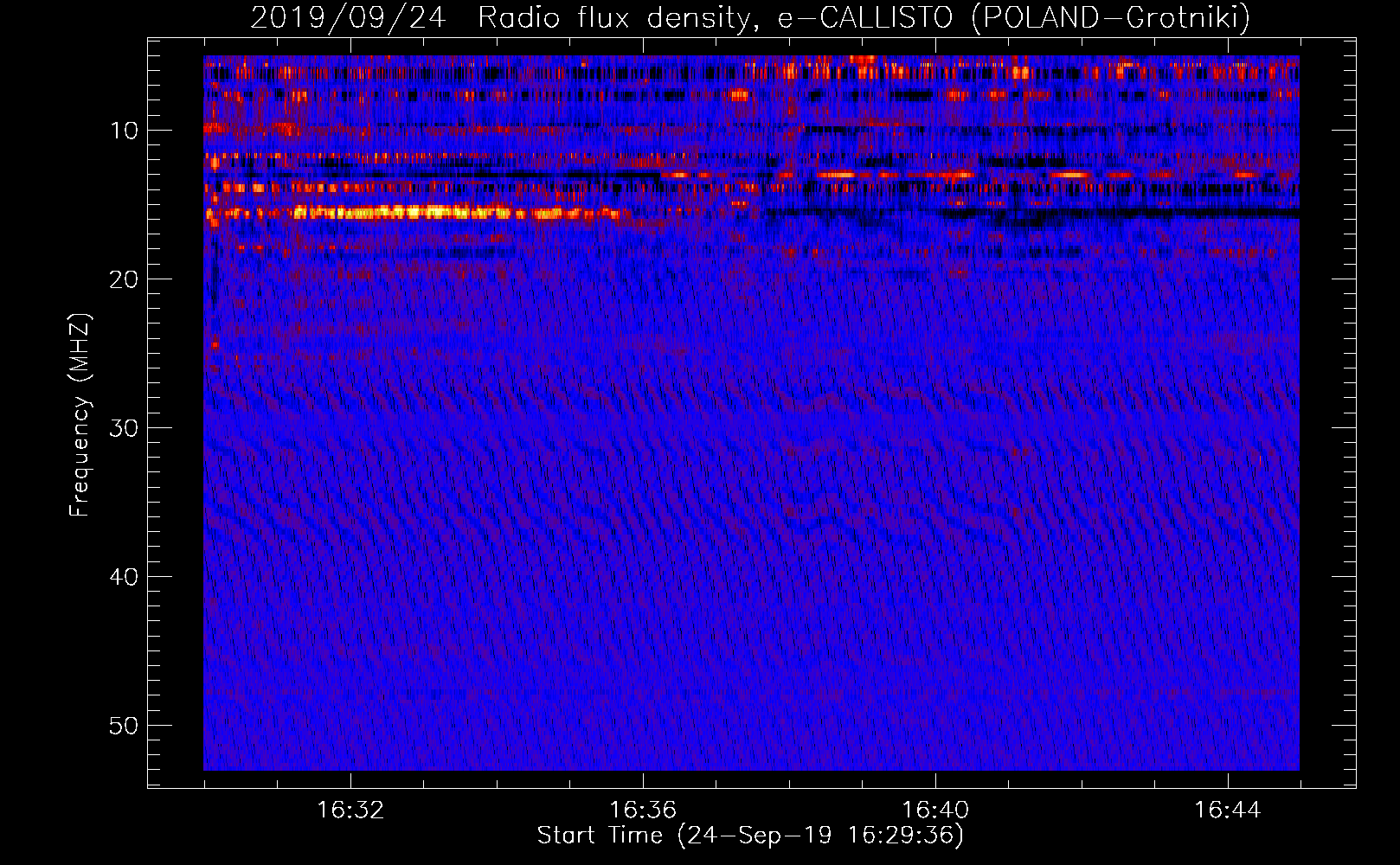Click the 'Frequency (MHZ)' axis label
Viewport: 1400px width, 865px height.
[80, 415]
